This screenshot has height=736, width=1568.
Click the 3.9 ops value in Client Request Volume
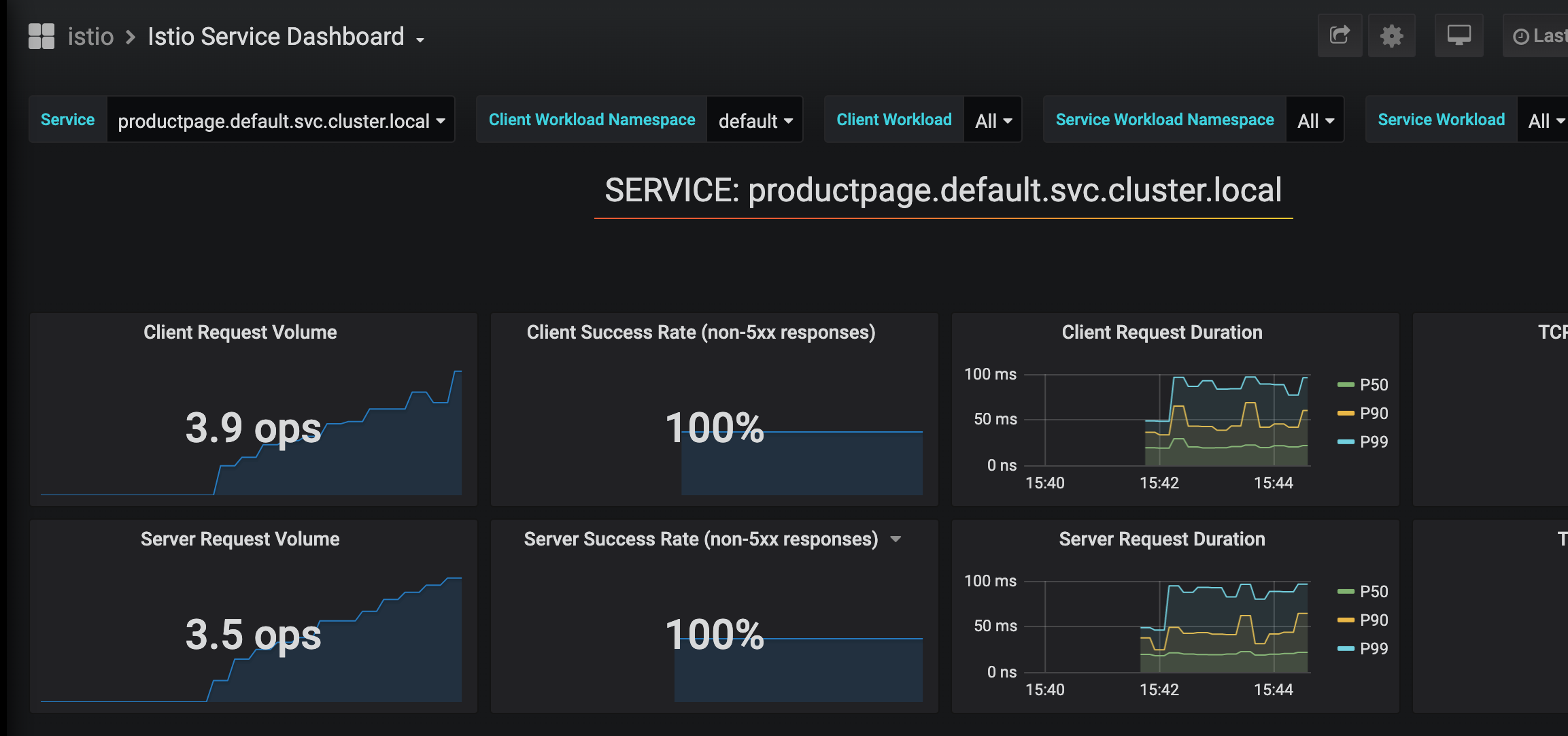point(253,428)
